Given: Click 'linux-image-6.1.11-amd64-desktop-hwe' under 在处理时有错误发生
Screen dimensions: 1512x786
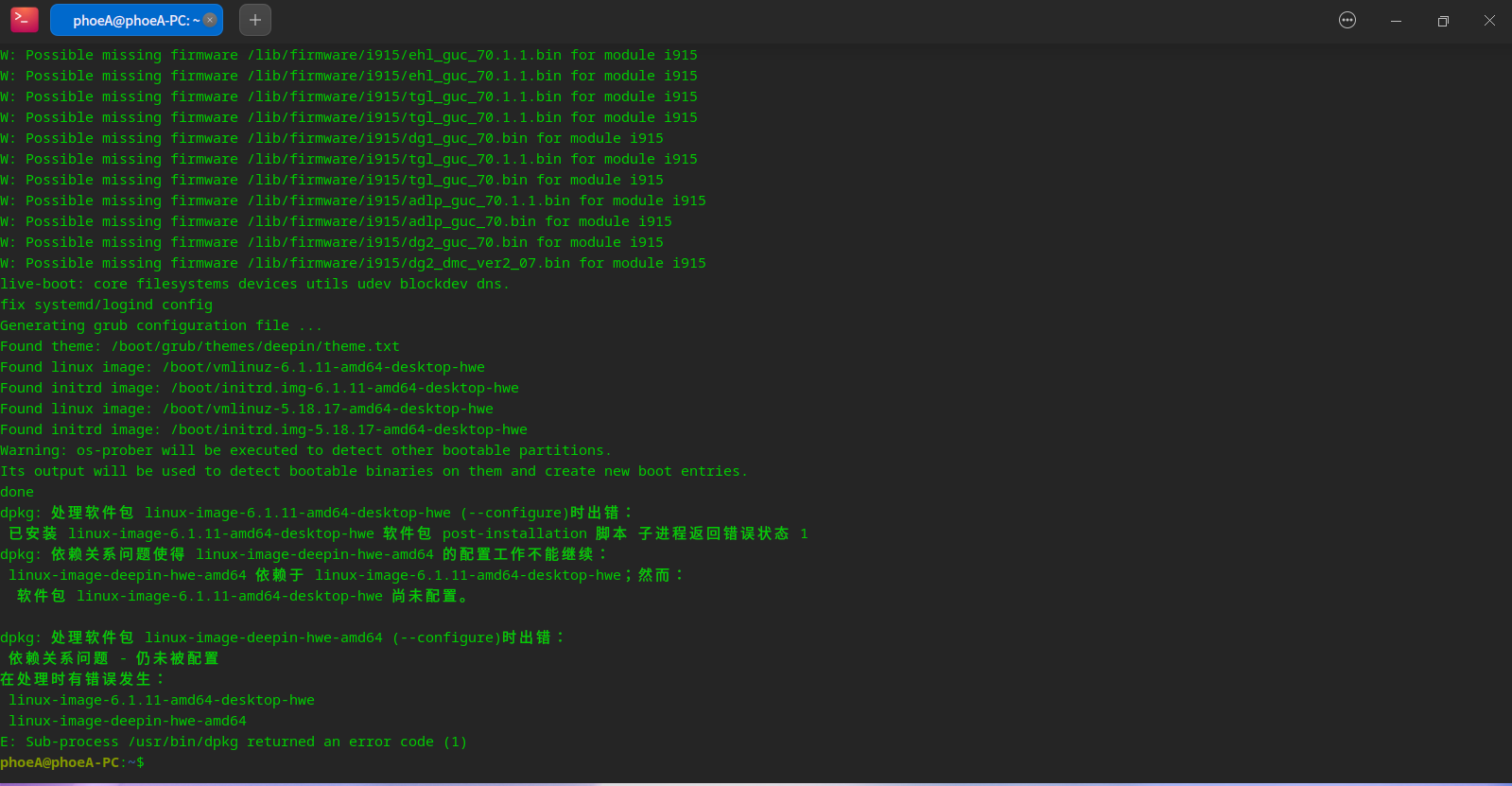Looking at the screenshot, I should (x=162, y=700).
